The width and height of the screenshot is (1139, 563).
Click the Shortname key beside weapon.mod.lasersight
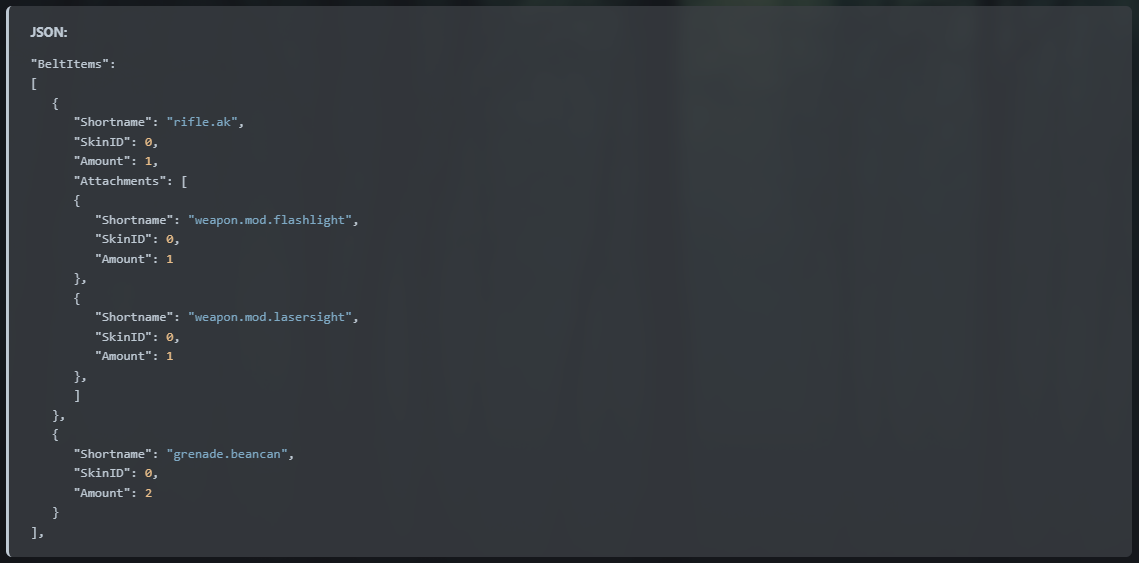click(x=134, y=317)
